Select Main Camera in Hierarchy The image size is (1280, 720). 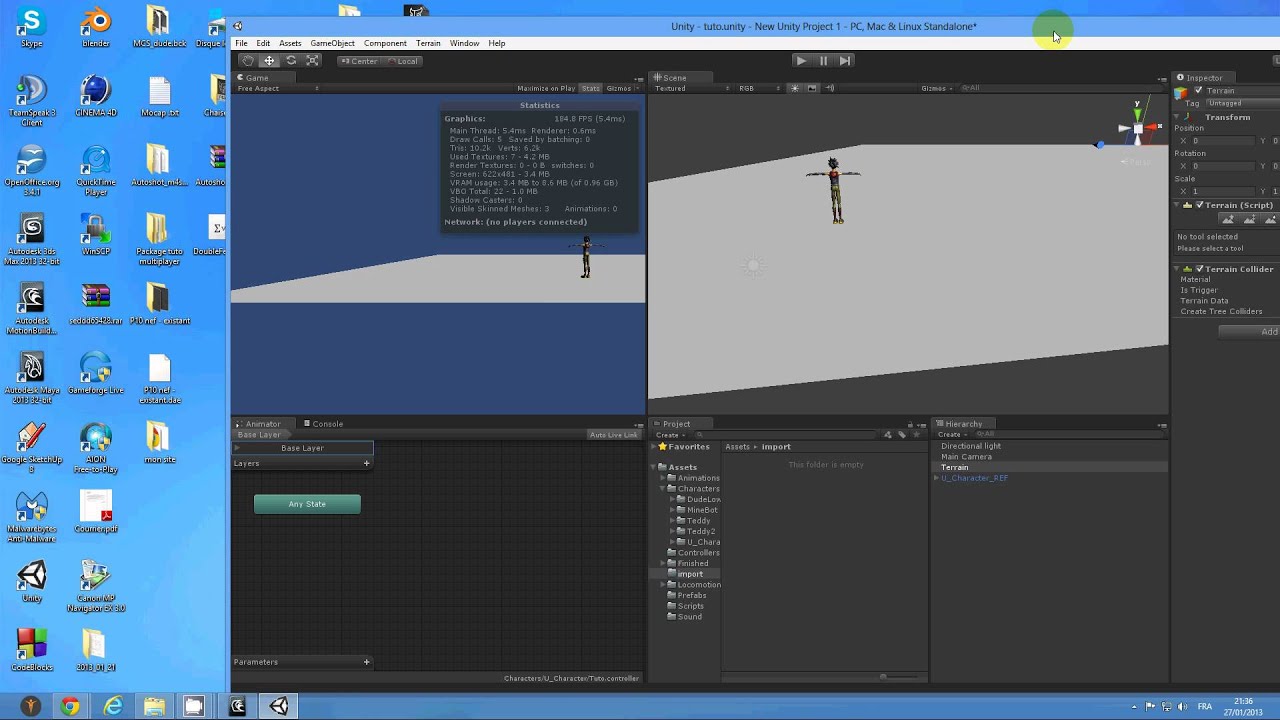(x=966, y=457)
